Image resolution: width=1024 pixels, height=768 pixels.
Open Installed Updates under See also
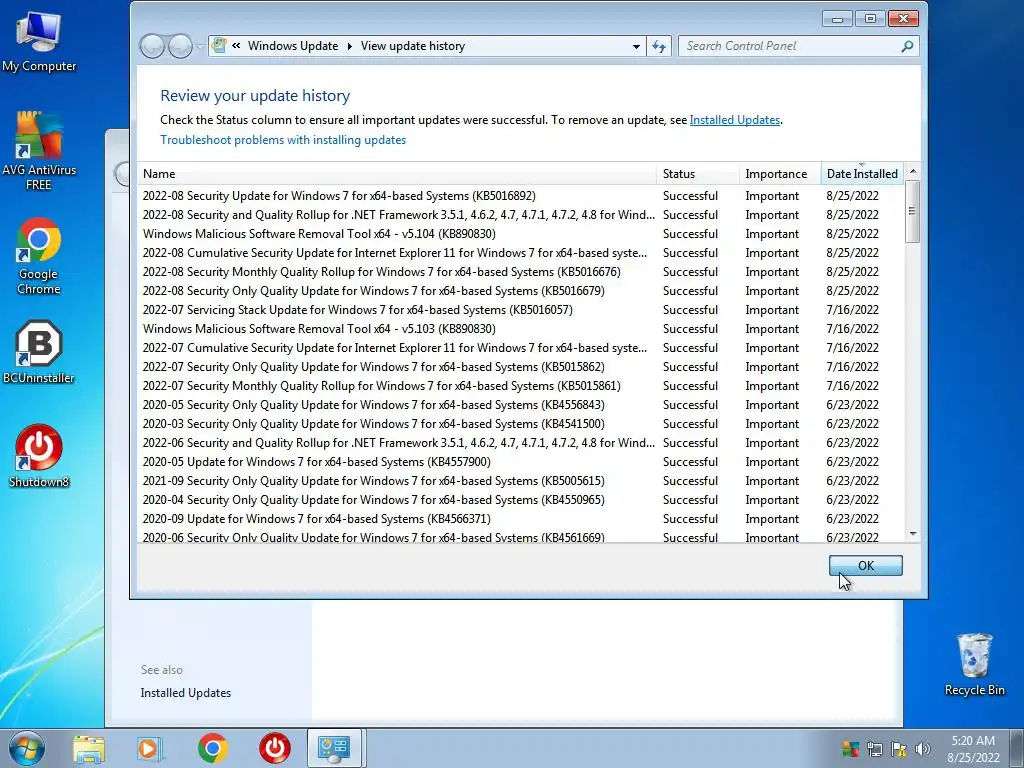tap(185, 693)
